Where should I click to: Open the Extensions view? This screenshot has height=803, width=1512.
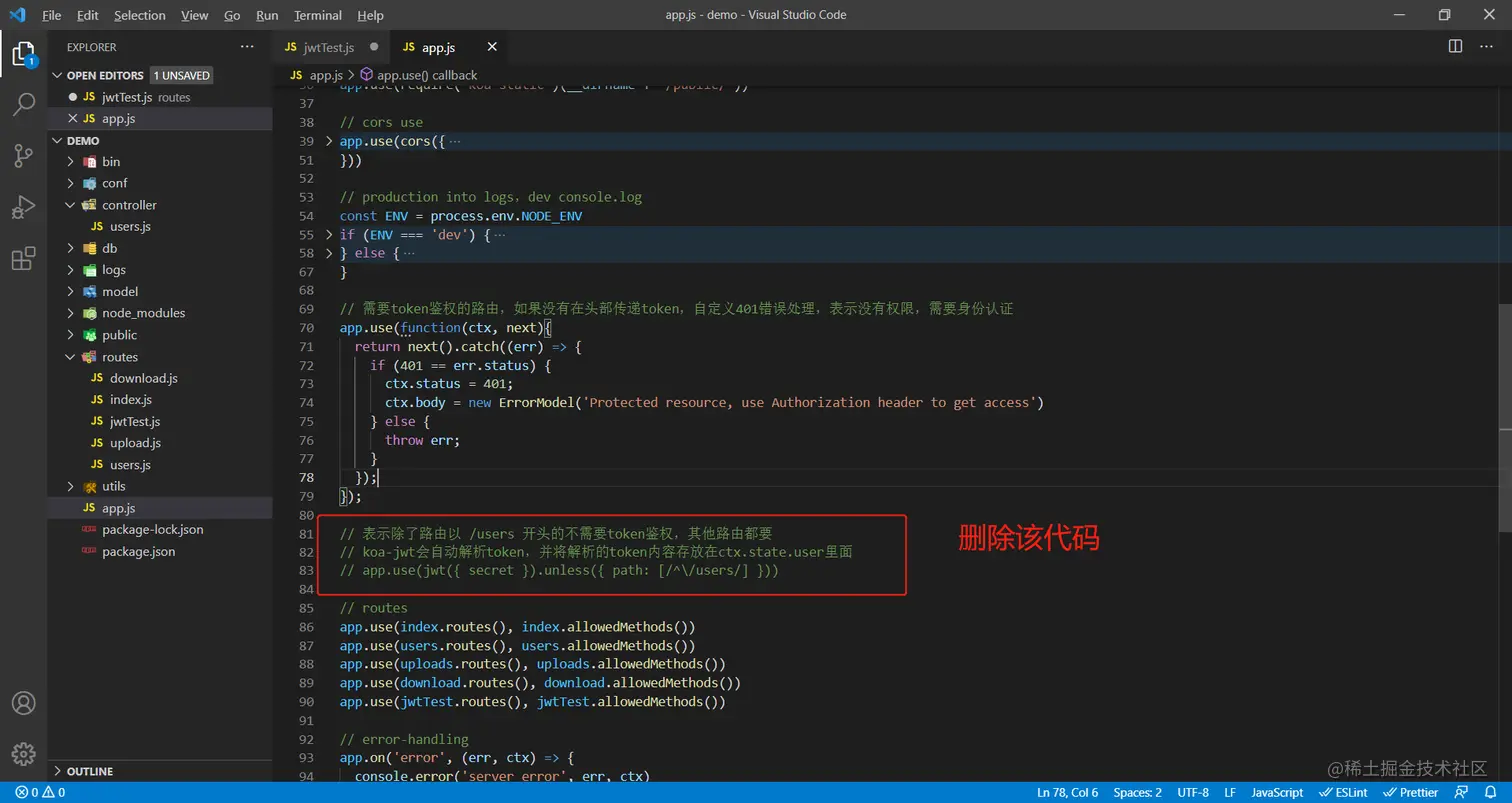click(23, 259)
